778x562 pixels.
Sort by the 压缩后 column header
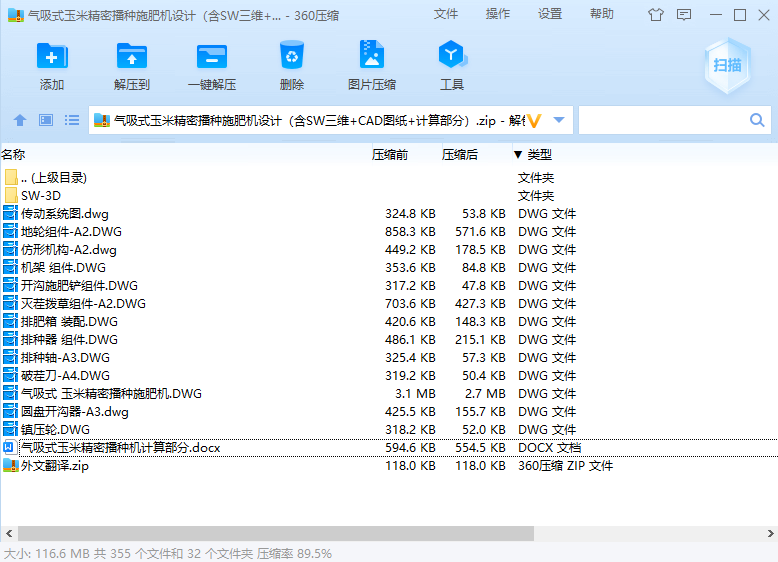[460, 155]
